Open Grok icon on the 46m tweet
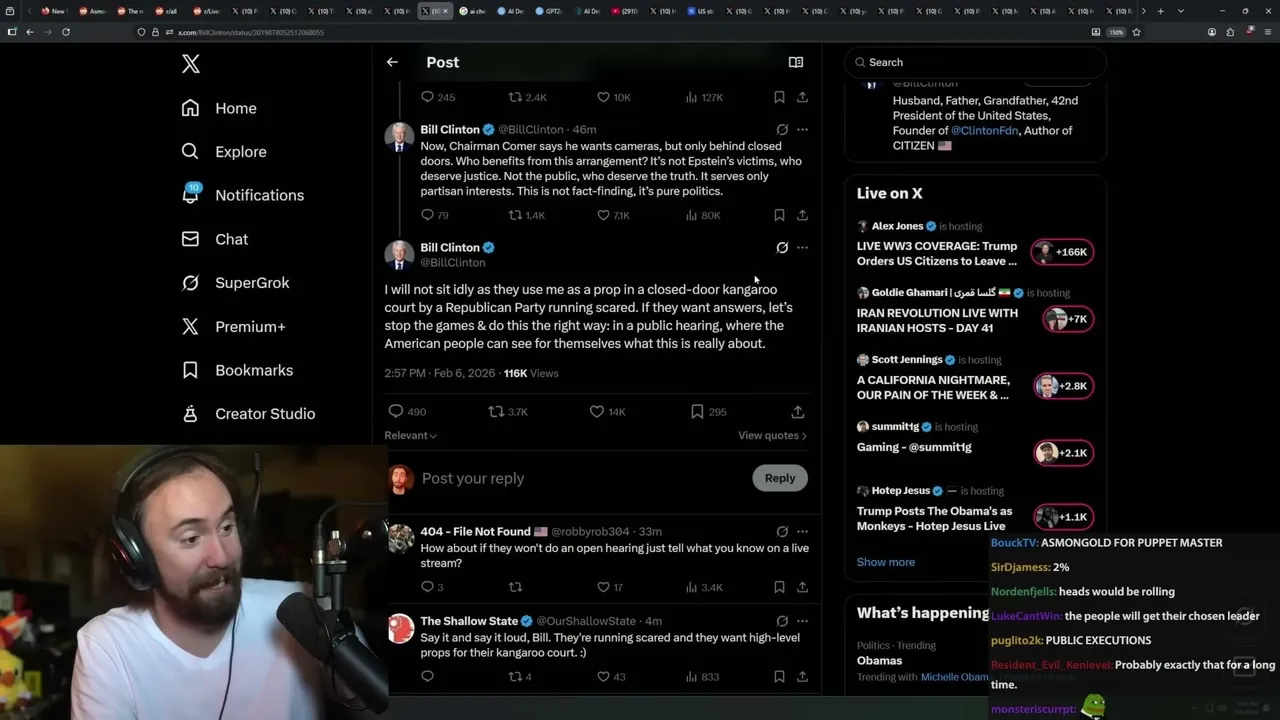 (x=782, y=129)
